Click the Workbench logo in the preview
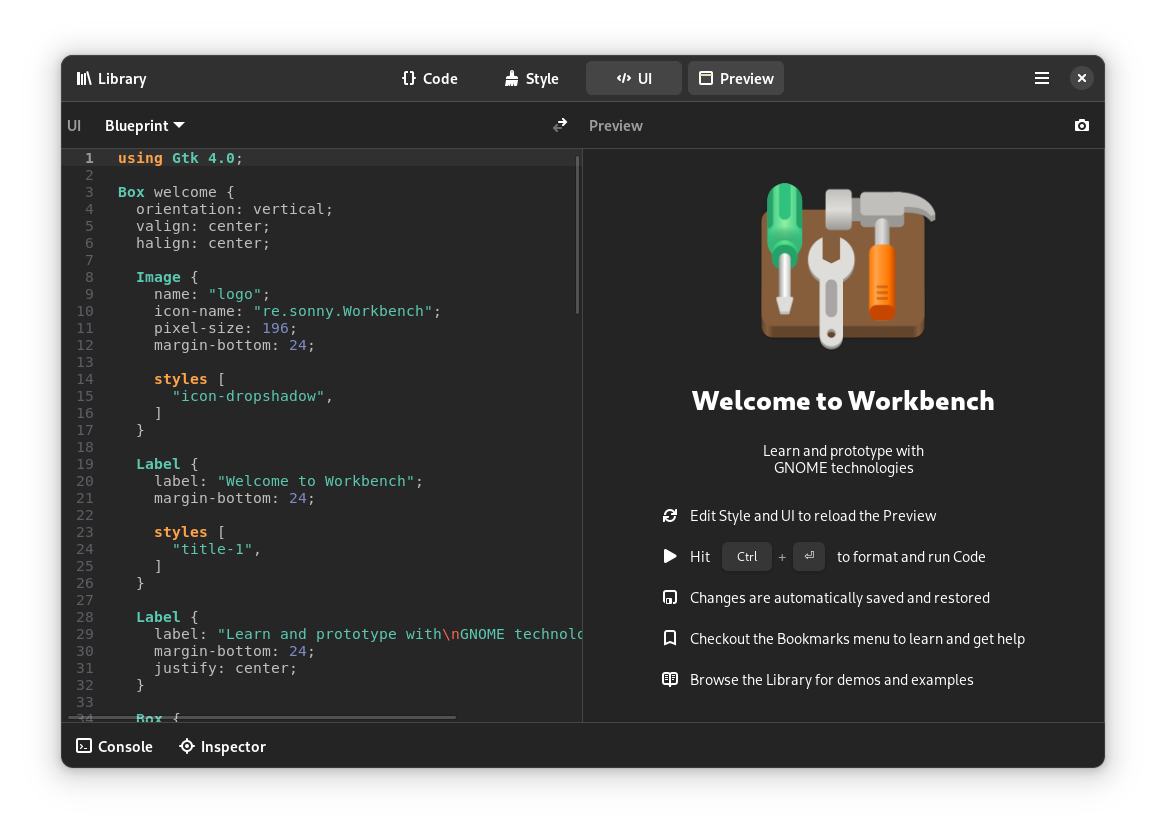Viewport: 1166px width, 835px height. click(843, 264)
